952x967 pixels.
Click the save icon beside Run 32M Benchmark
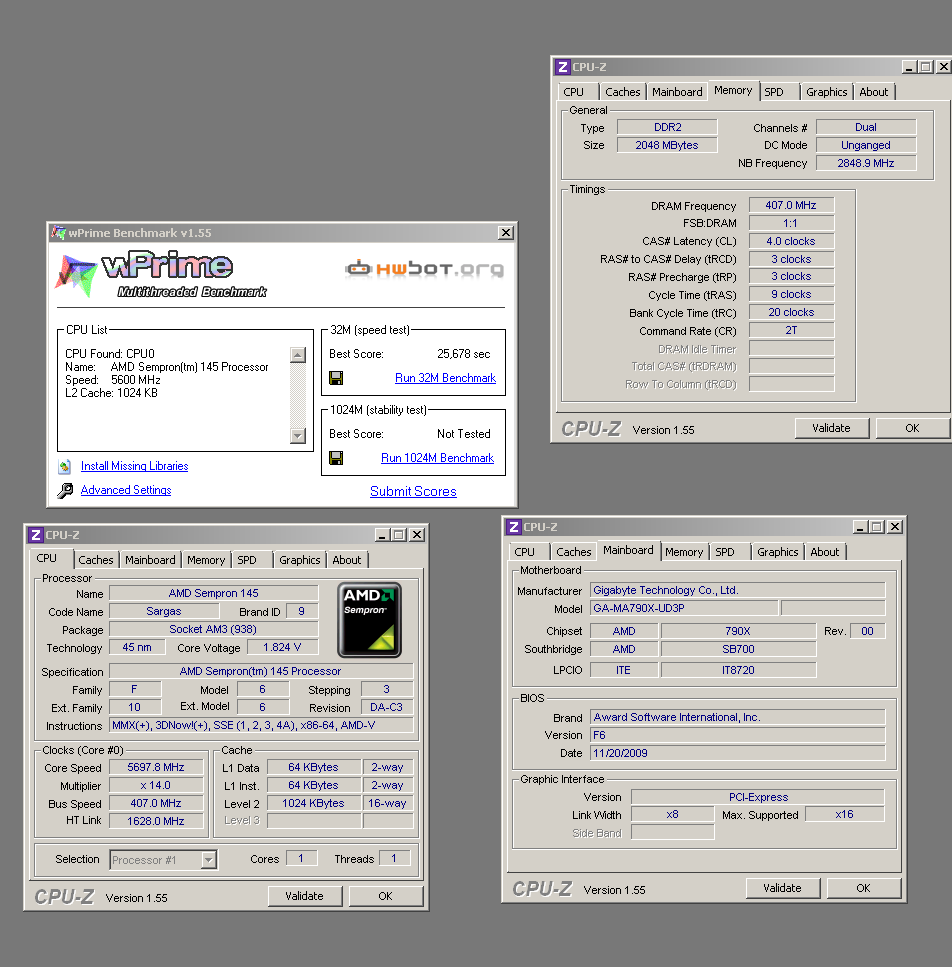(x=336, y=378)
